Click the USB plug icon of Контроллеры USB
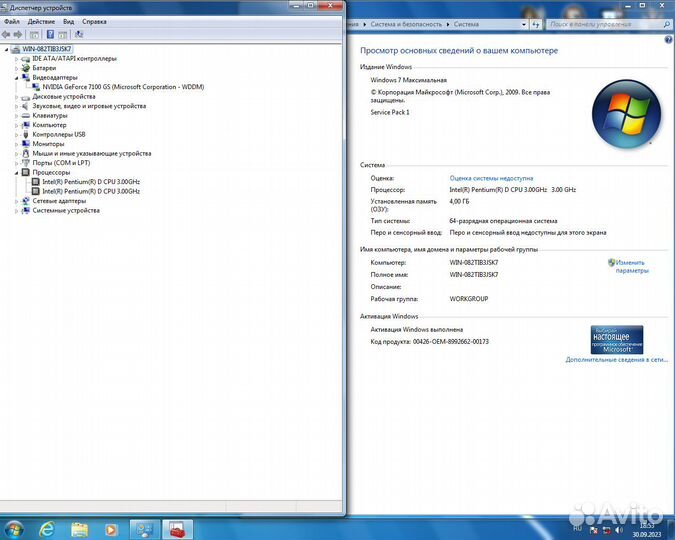 coord(26,134)
